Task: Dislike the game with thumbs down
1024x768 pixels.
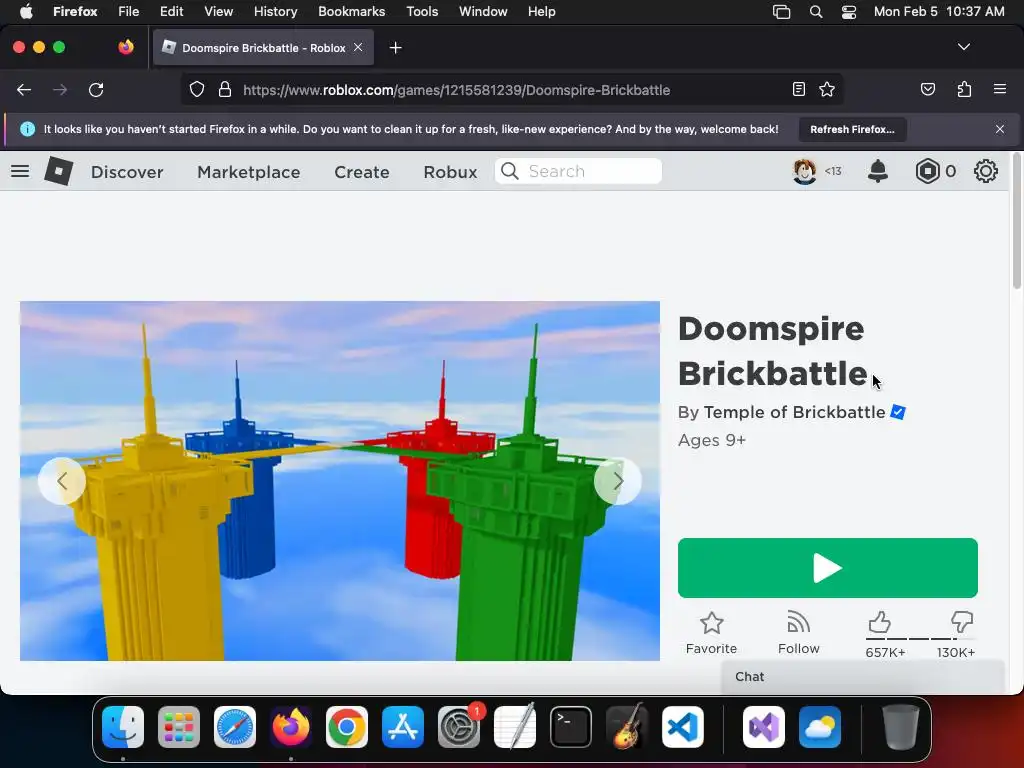Action: (961, 622)
